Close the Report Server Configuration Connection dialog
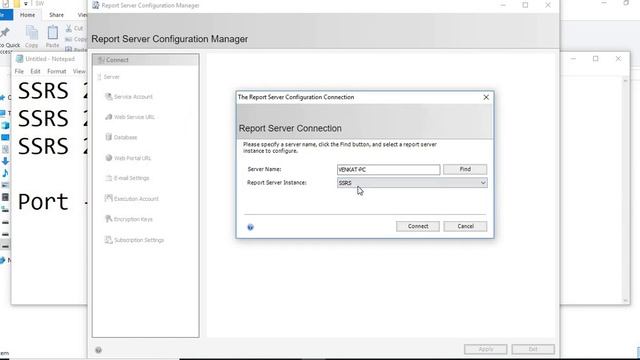640x360 pixels. 486,97
